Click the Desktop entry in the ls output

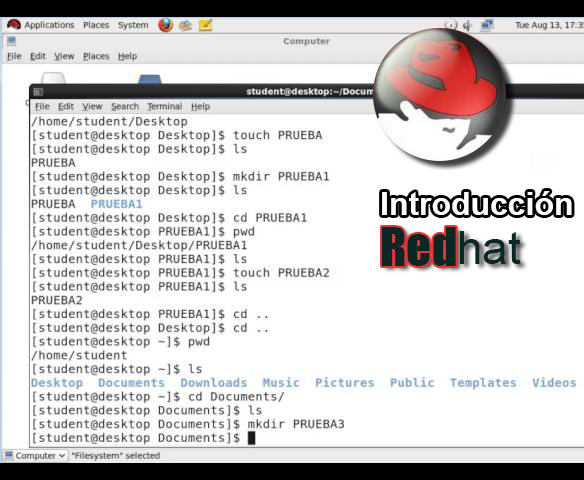[57, 383]
